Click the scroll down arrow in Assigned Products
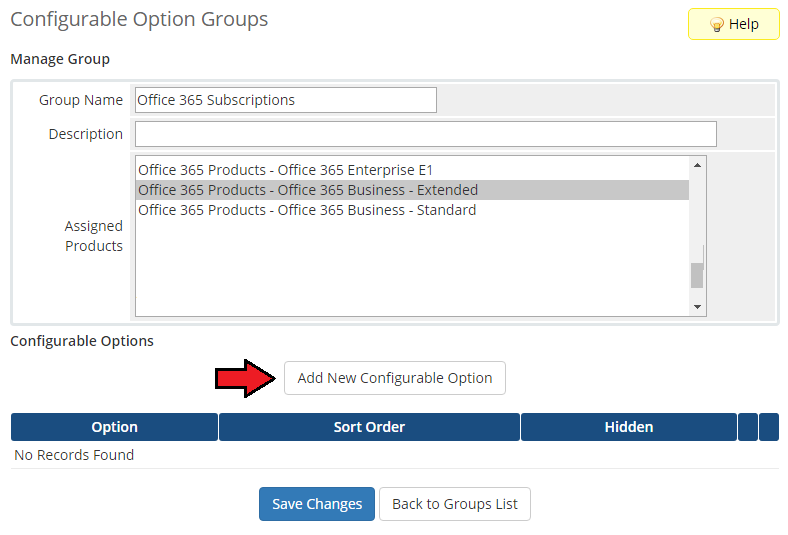Screen dimensions: 788x535 (698, 307)
